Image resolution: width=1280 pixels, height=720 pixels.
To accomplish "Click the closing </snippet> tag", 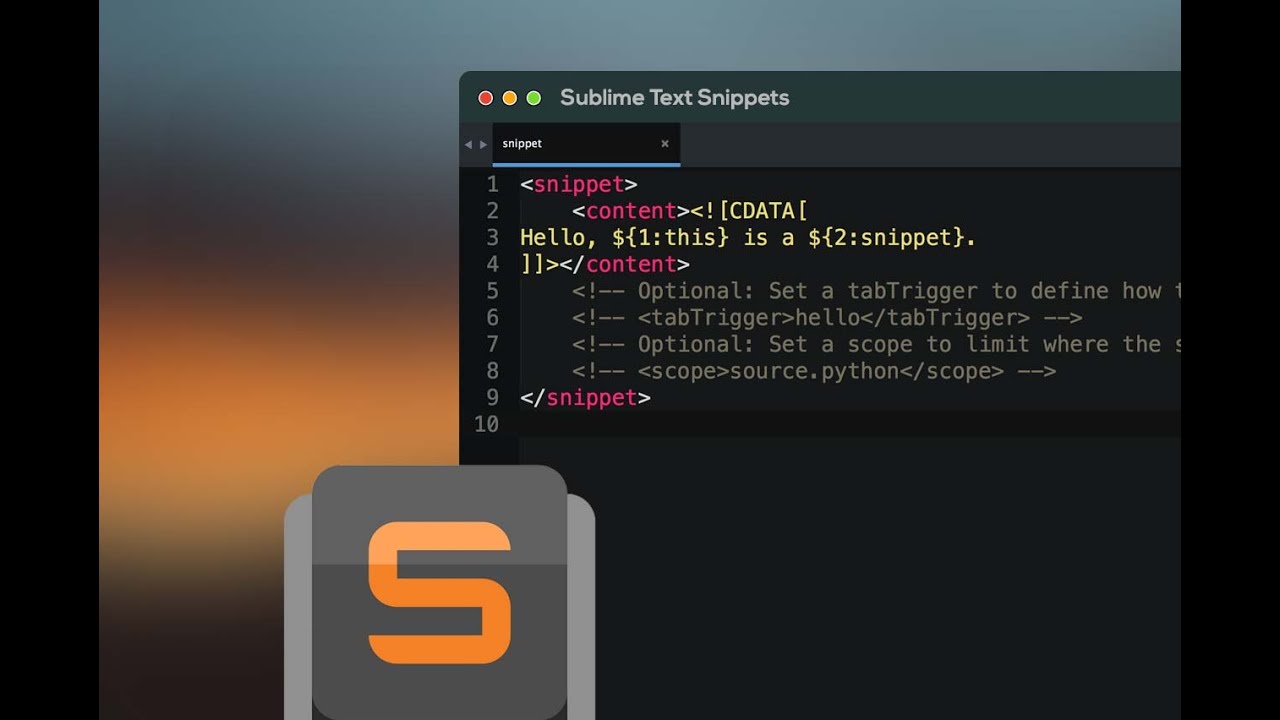I will click(585, 397).
